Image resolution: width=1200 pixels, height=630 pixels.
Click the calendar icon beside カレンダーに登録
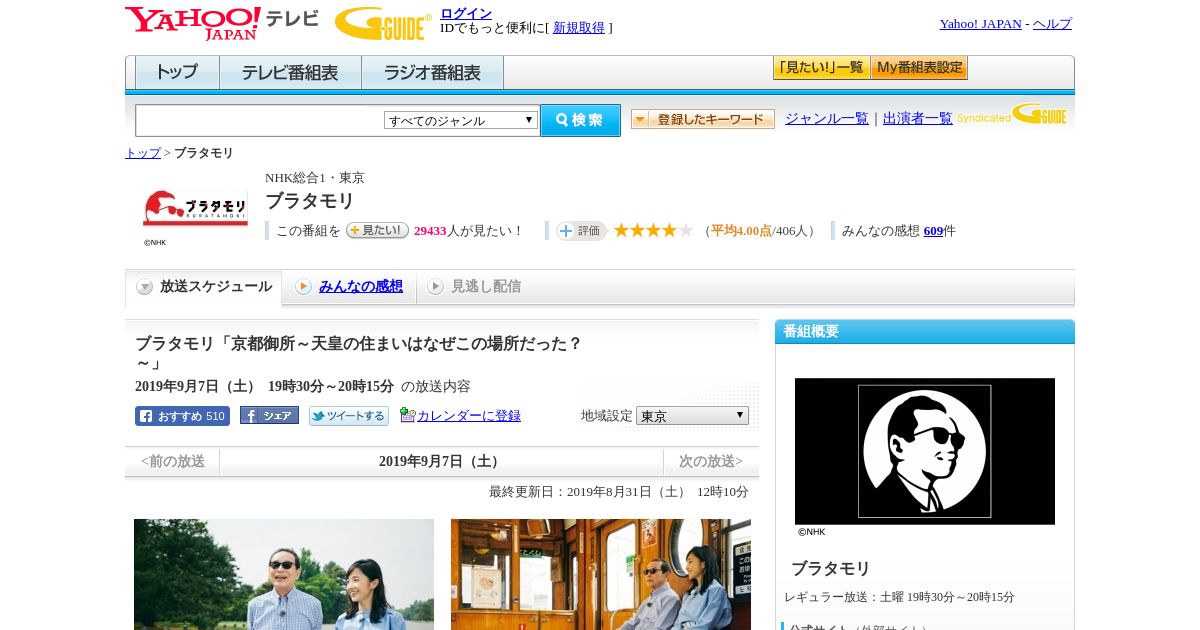coord(407,415)
